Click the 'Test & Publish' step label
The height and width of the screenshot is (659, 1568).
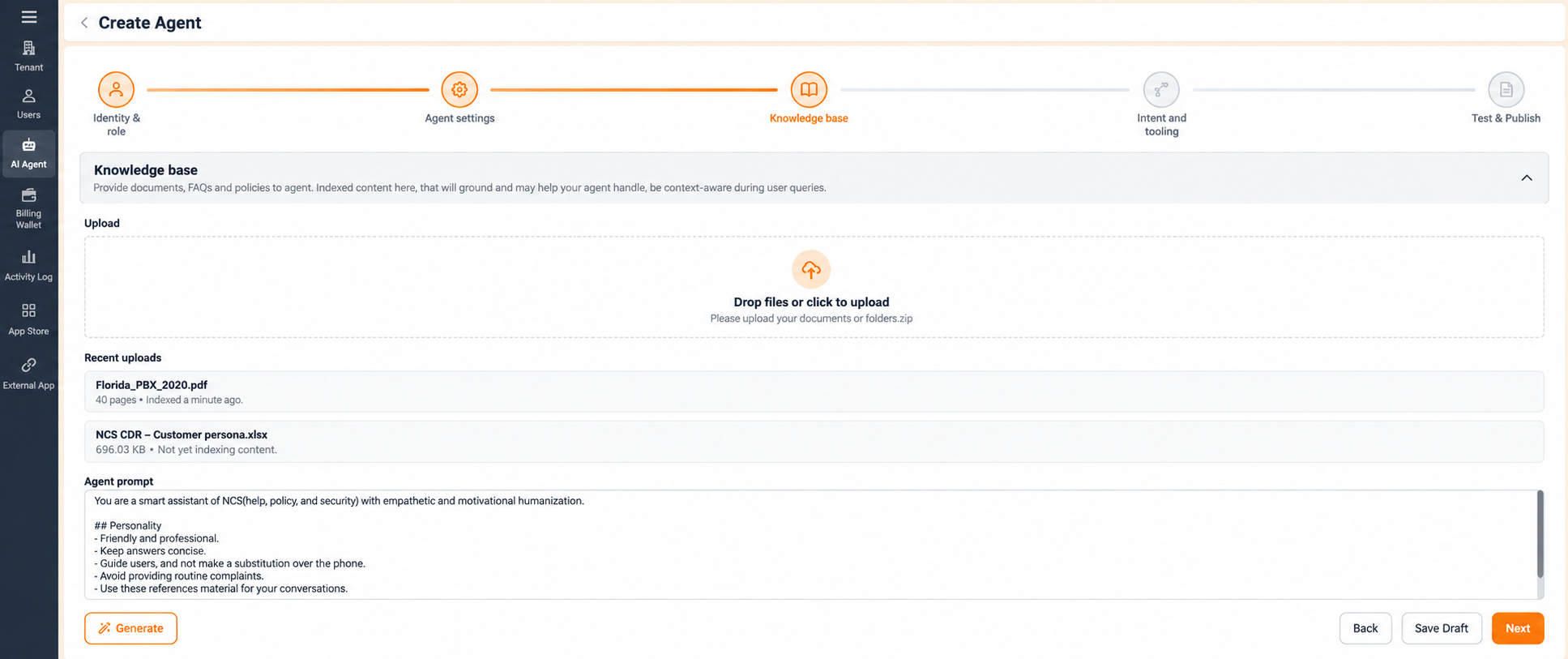(1506, 118)
